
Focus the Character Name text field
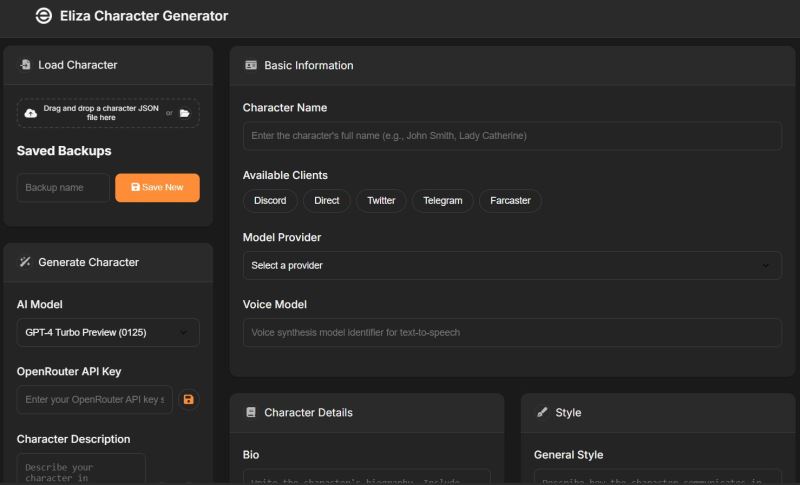tap(512, 136)
